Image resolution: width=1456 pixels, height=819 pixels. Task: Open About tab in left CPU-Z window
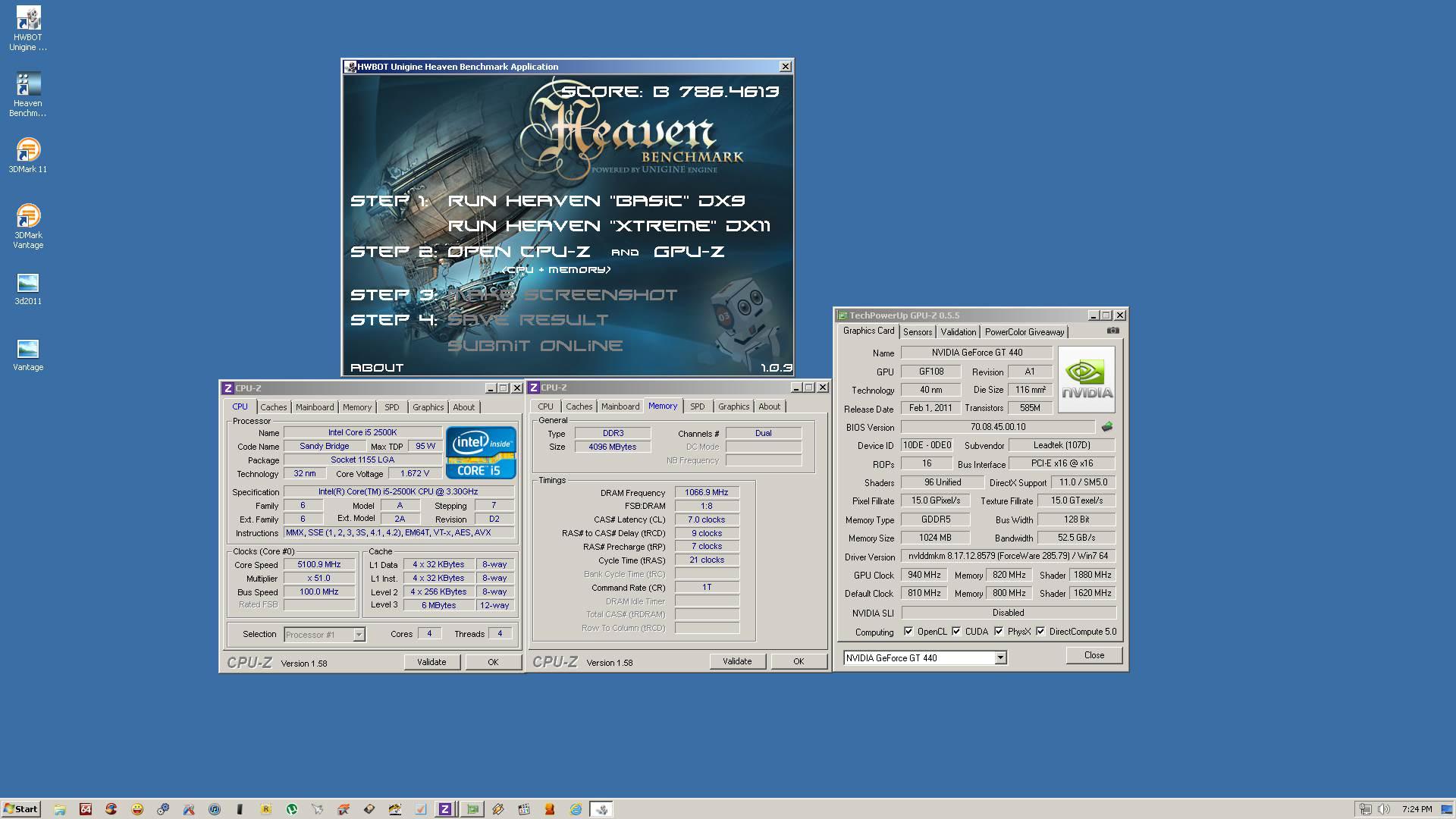point(463,407)
